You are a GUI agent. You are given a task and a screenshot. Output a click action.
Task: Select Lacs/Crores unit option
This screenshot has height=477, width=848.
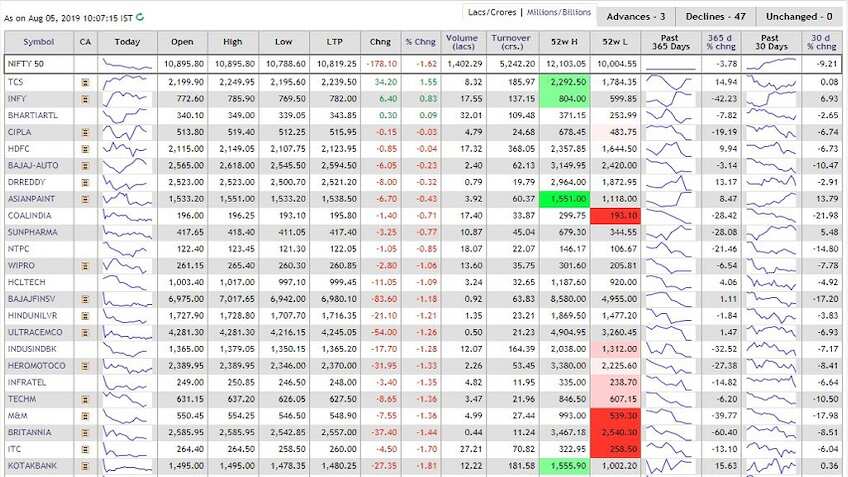(x=492, y=12)
